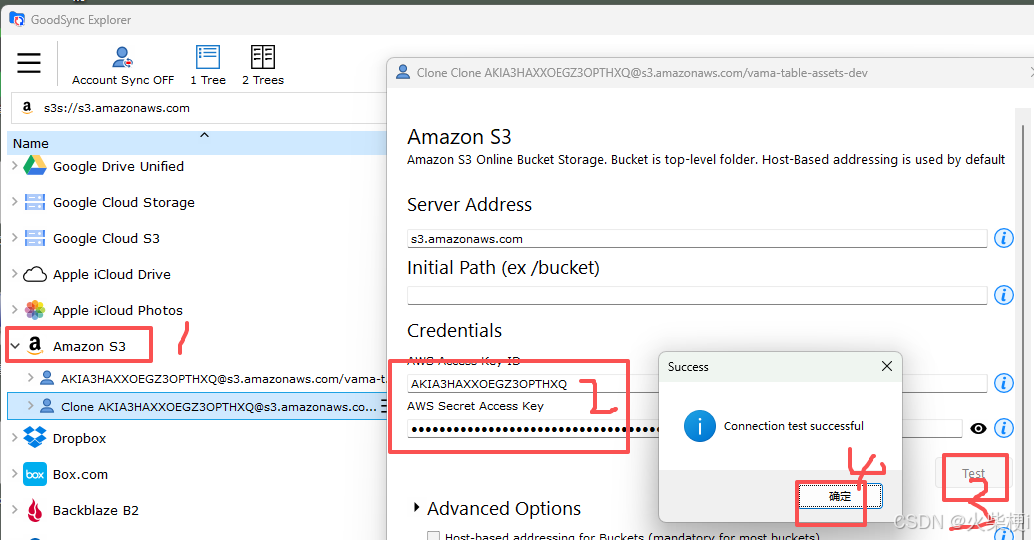Click user icon of AKIA3HAXXOEGZ3OPTHXQ vama-t row
The image size is (1034, 540).
click(47, 378)
